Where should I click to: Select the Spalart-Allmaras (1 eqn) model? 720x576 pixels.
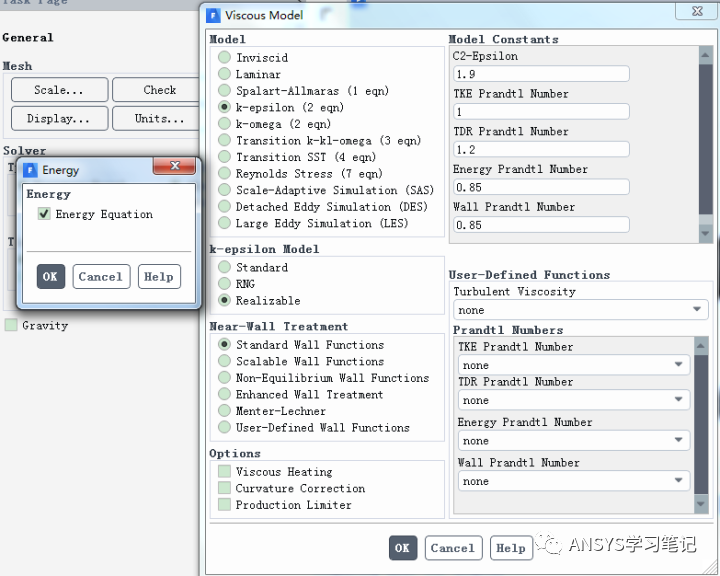coord(224,91)
